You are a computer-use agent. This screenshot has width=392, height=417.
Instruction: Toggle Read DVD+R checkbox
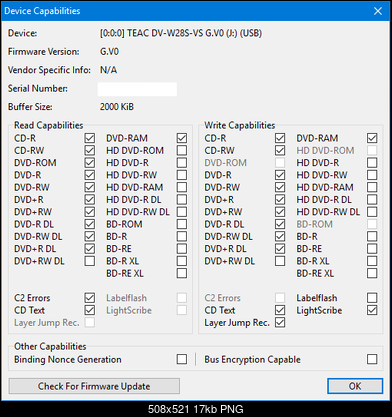coord(90,200)
